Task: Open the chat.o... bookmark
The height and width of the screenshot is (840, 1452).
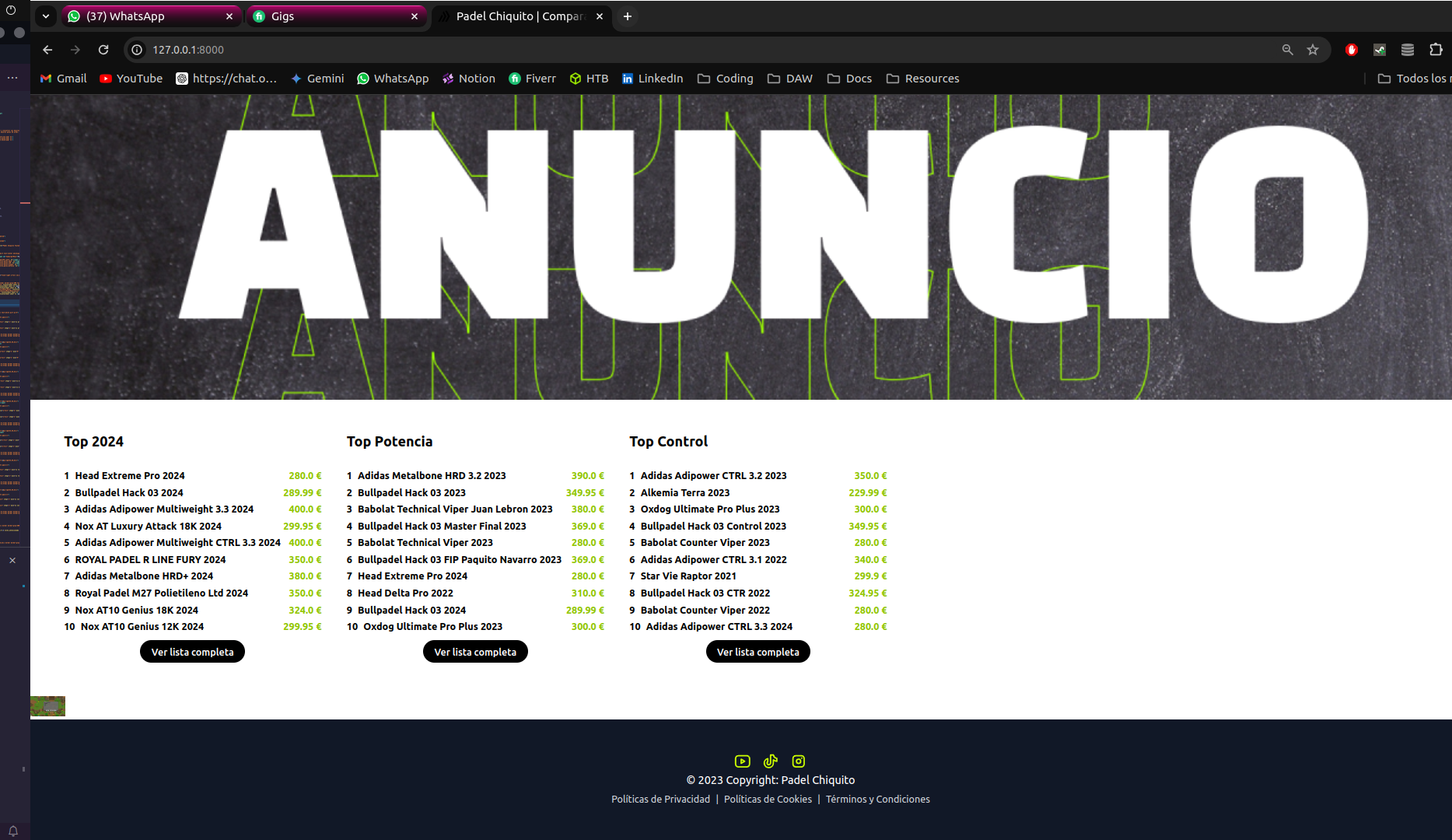Action: tap(226, 79)
